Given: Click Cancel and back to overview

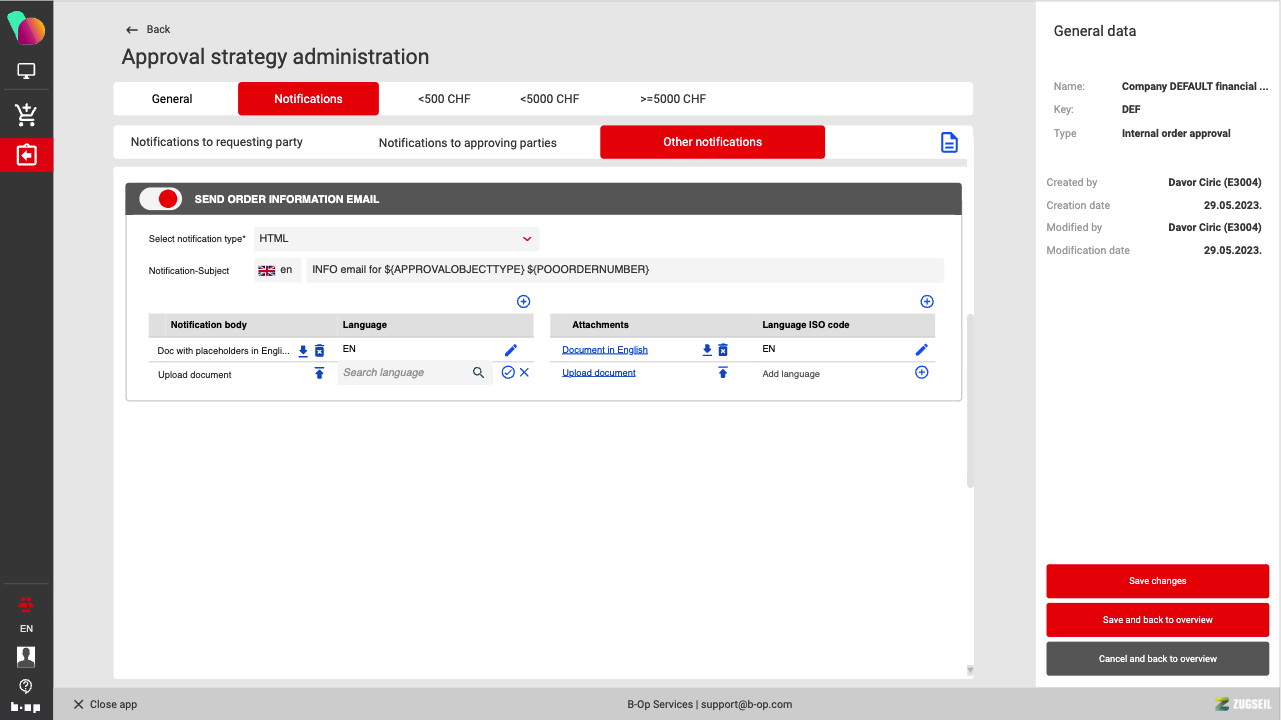Looking at the screenshot, I should click(1157, 659).
